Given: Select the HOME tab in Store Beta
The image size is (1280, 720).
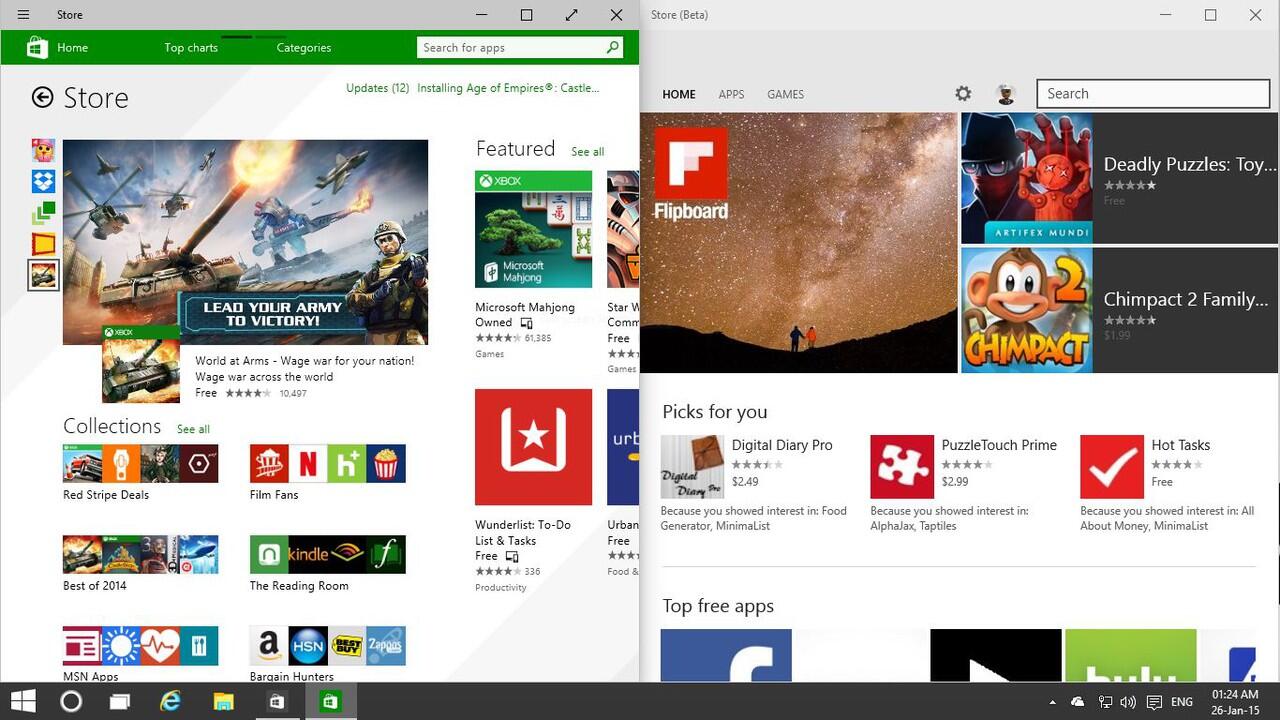Looking at the screenshot, I should (679, 94).
